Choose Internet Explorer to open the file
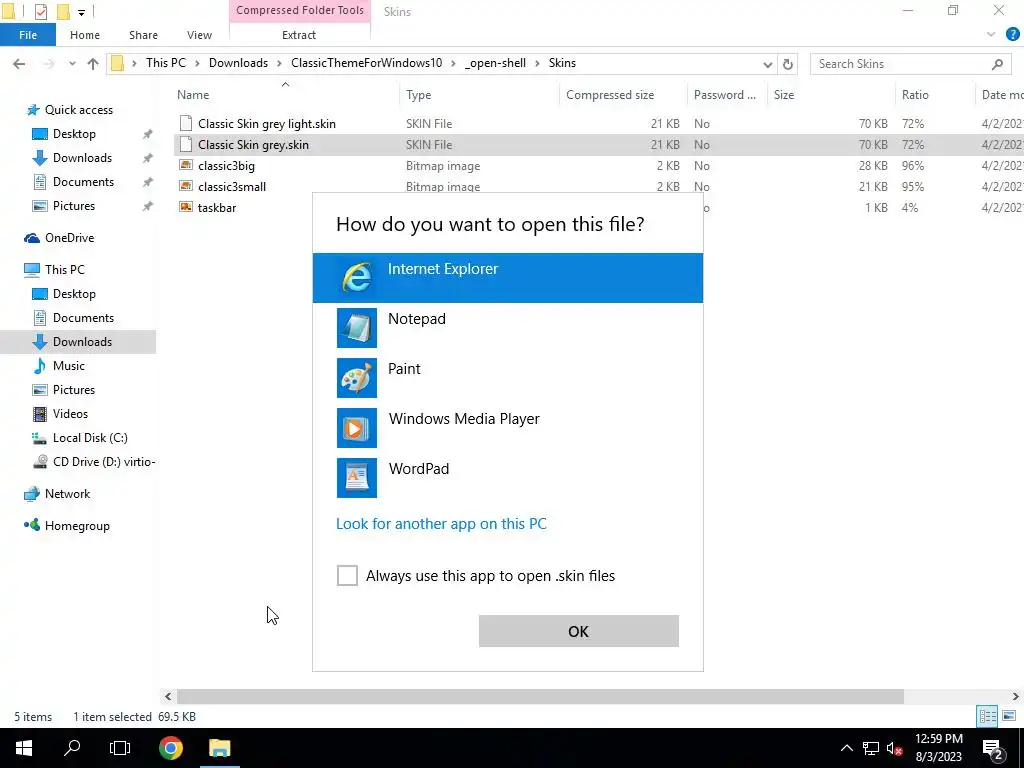Viewport: 1024px width, 768px height. 507,278
